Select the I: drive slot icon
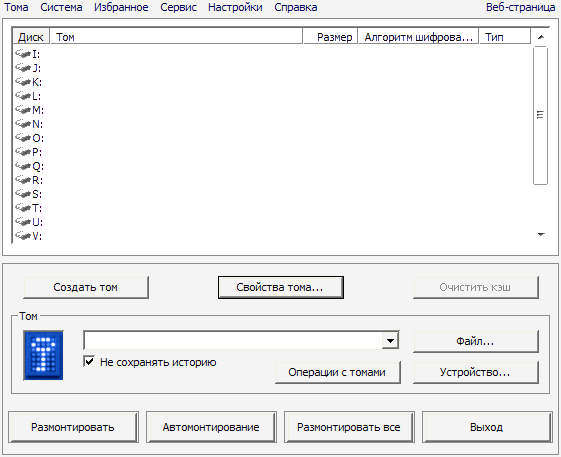 pyautogui.click(x=23, y=54)
